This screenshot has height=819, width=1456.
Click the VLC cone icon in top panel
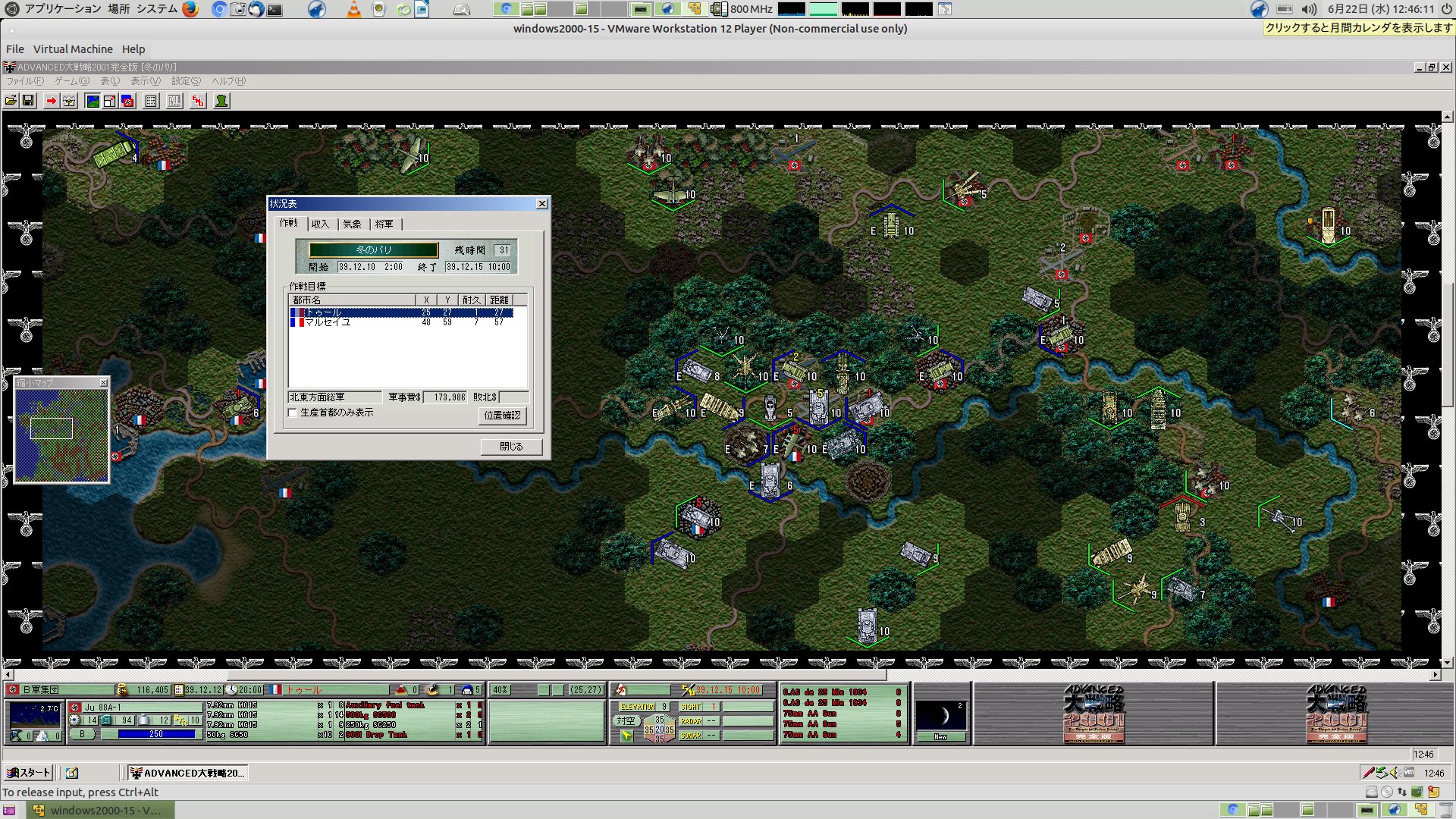coord(353,9)
